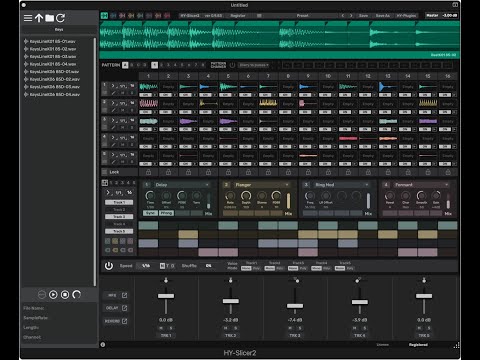Click the play direction arrow on track 1
Screen dimensions: 480x360
[113, 86]
